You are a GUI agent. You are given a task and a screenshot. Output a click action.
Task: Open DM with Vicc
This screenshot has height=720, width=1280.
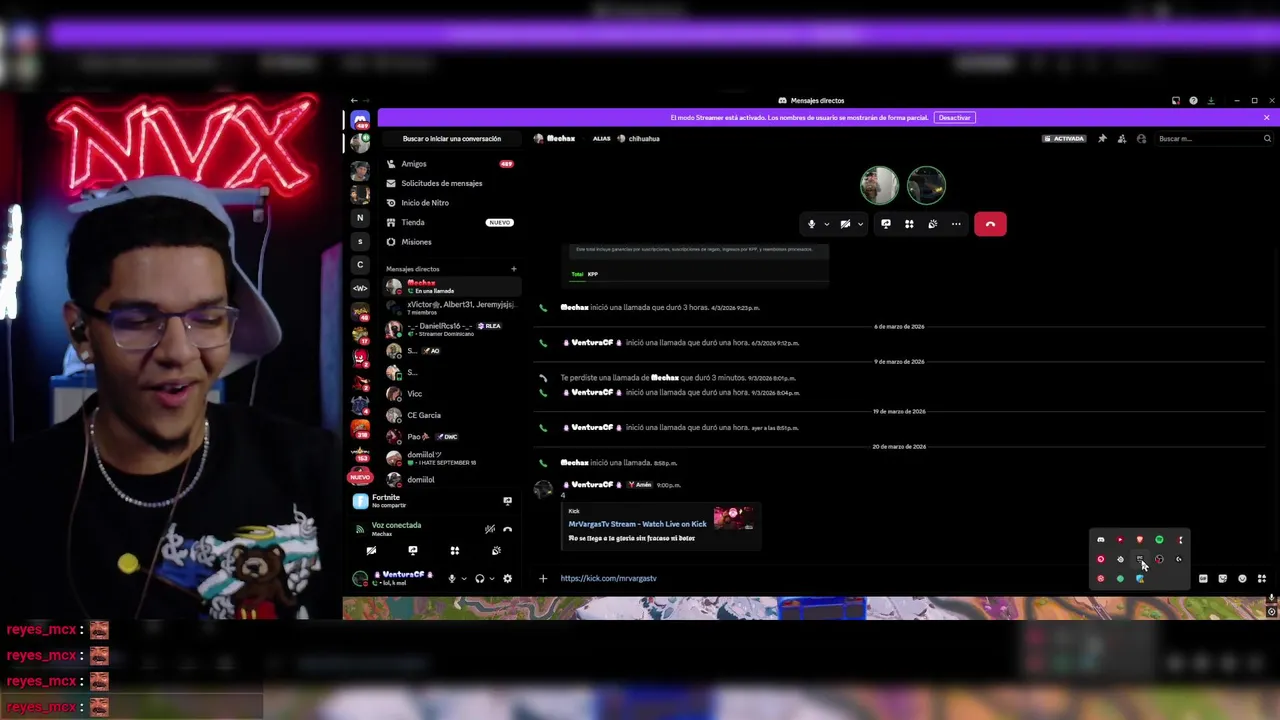pyautogui.click(x=450, y=394)
